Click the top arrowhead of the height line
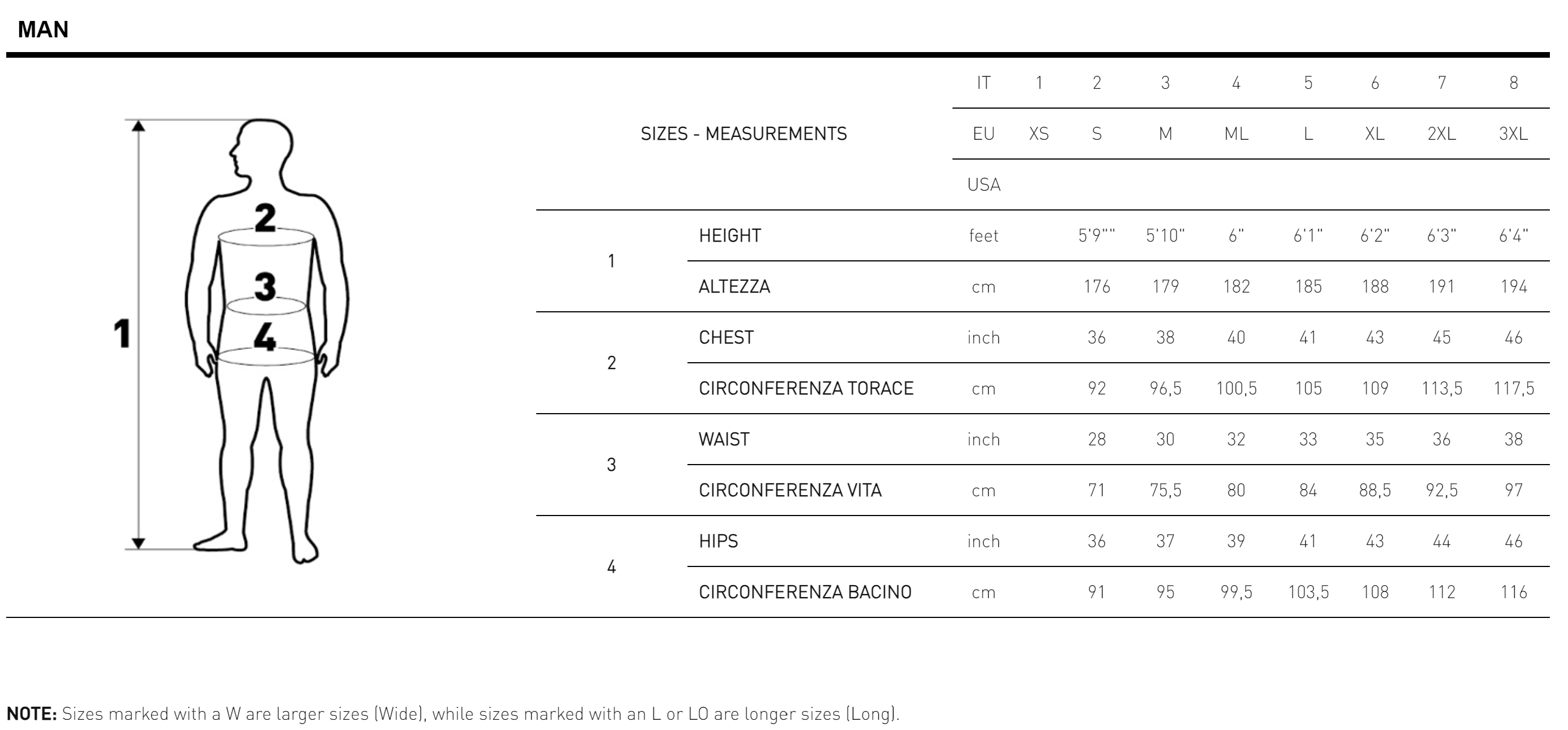The image size is (1568, 730). tap(139, 126)
